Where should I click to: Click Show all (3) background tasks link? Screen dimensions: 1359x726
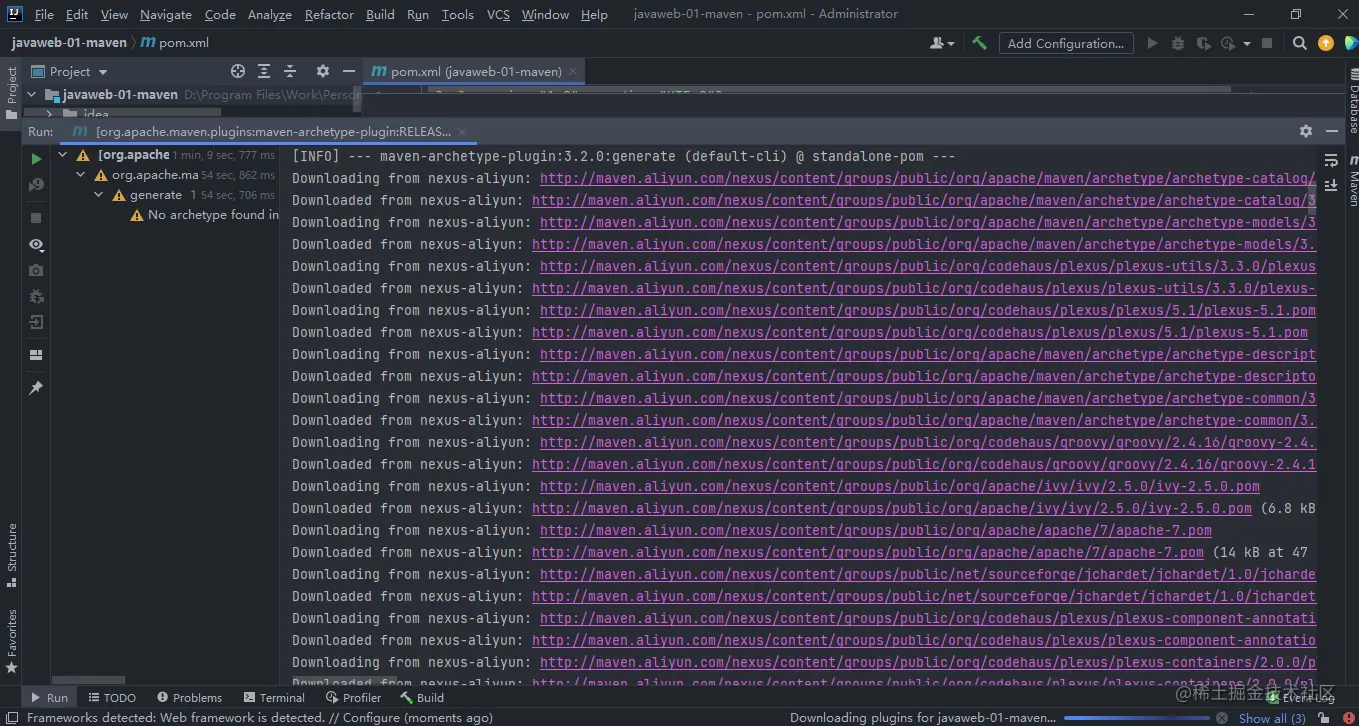tap(1272, 718)
